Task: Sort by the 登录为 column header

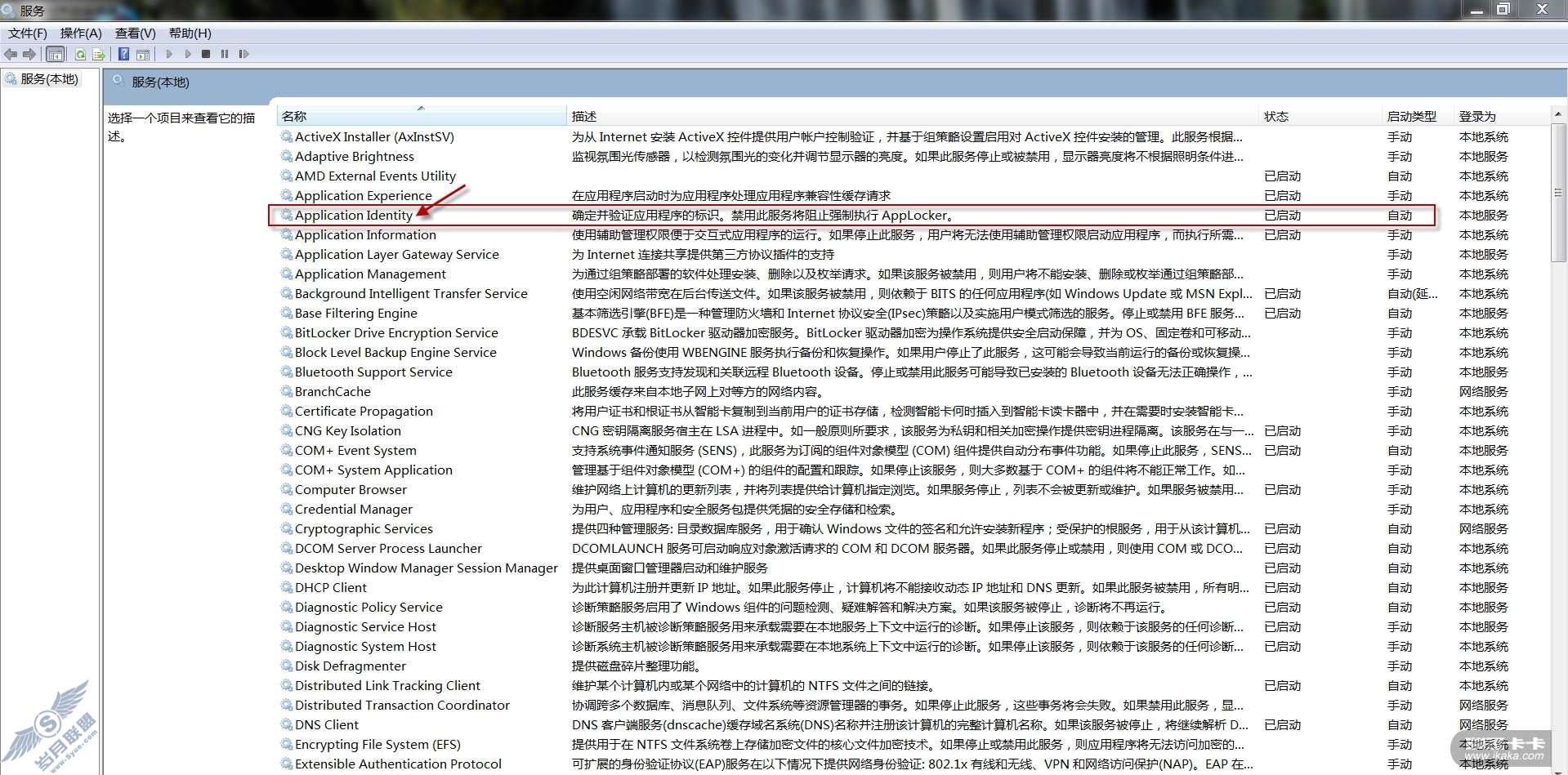Action: tap(1501, 116)
